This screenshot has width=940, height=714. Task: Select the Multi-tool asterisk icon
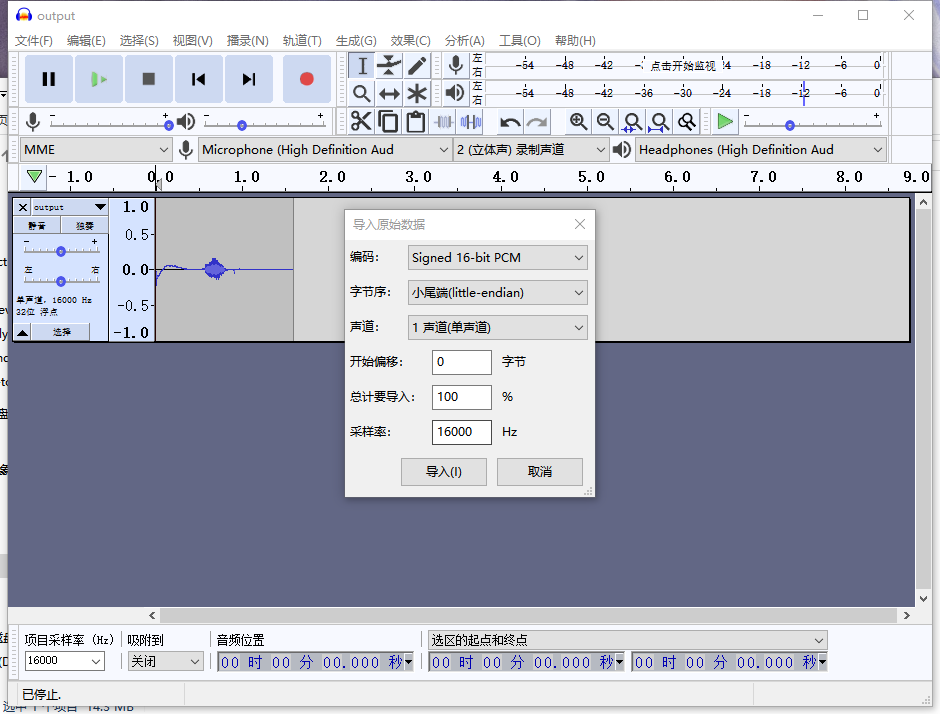click(417, 94)
